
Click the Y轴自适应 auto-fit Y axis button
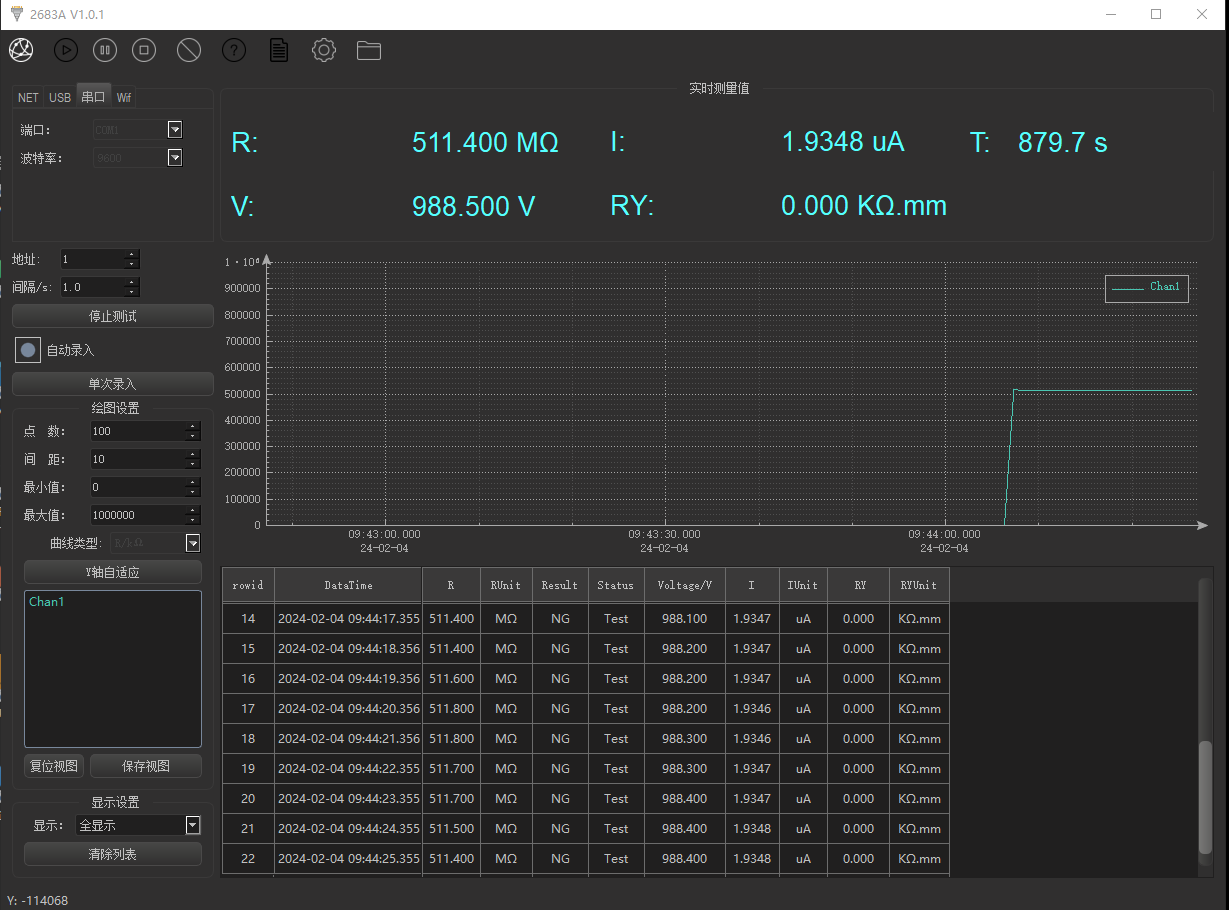click(113, 572)
